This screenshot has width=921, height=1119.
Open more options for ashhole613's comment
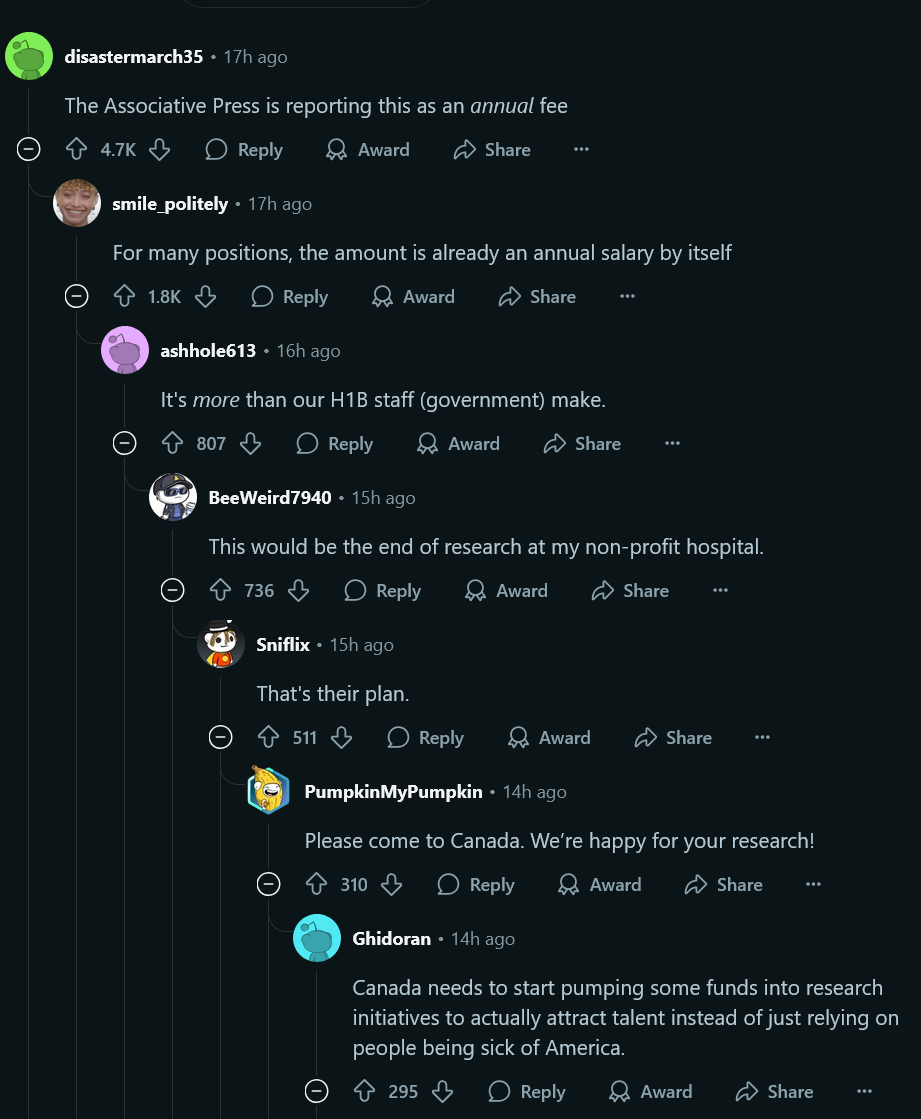pyautogui.click(x=672, y=443)
